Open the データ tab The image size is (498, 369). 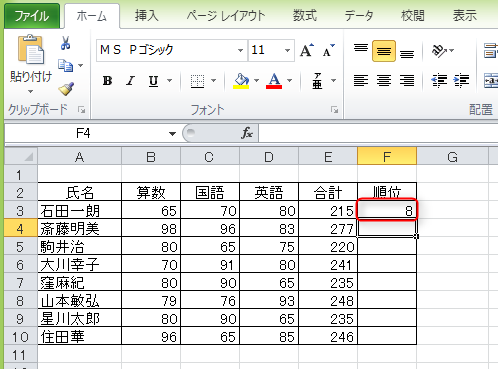click(359, 16)
